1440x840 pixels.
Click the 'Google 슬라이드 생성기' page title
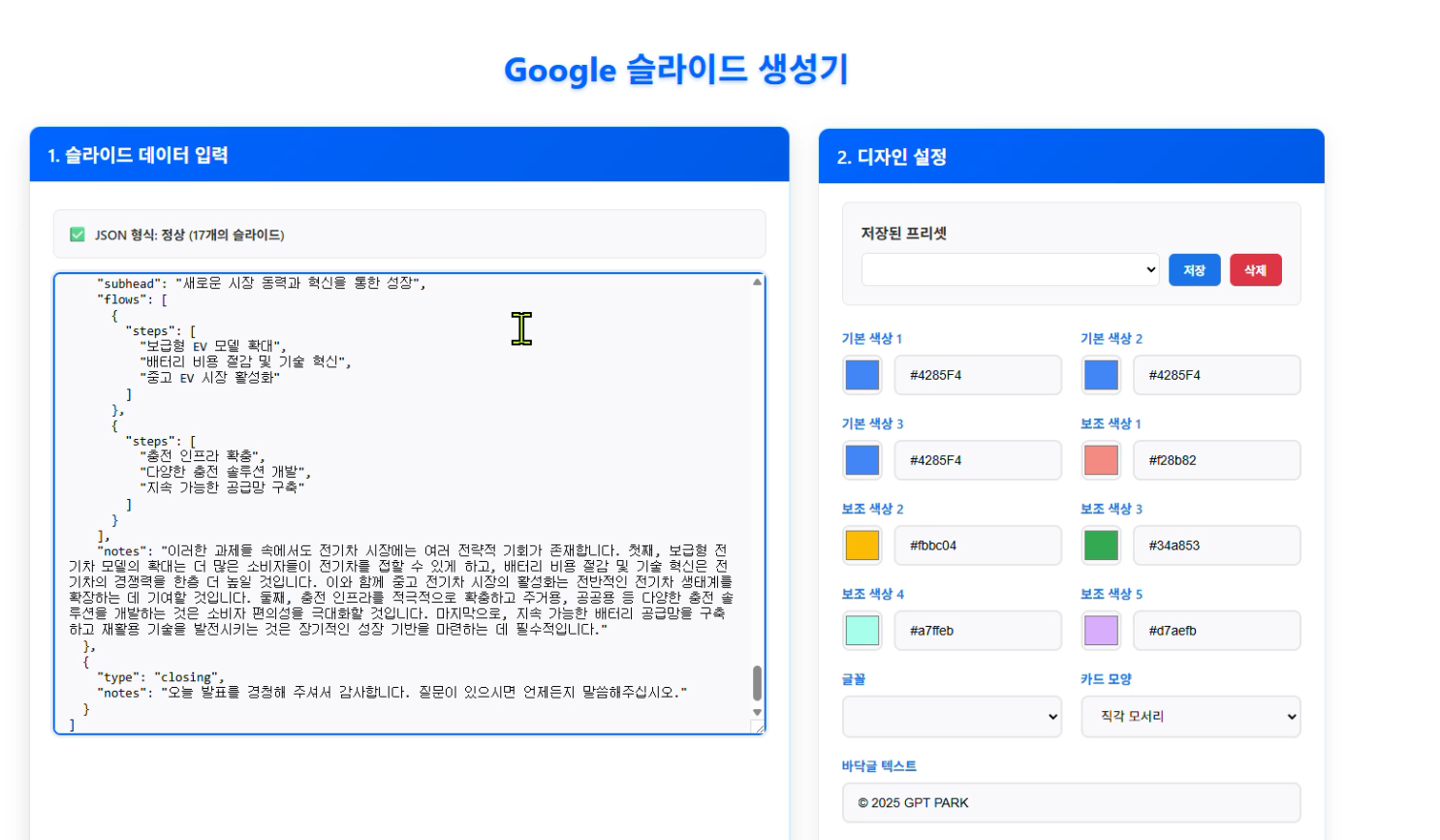(676, 70)
